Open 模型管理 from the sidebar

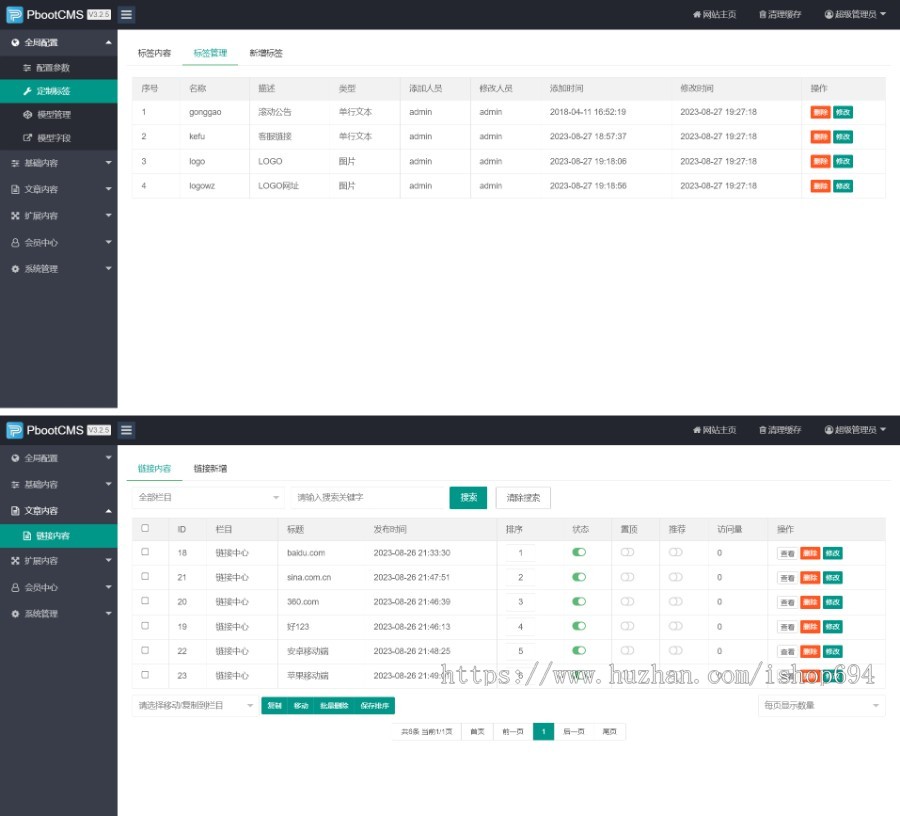click(53, 114)
